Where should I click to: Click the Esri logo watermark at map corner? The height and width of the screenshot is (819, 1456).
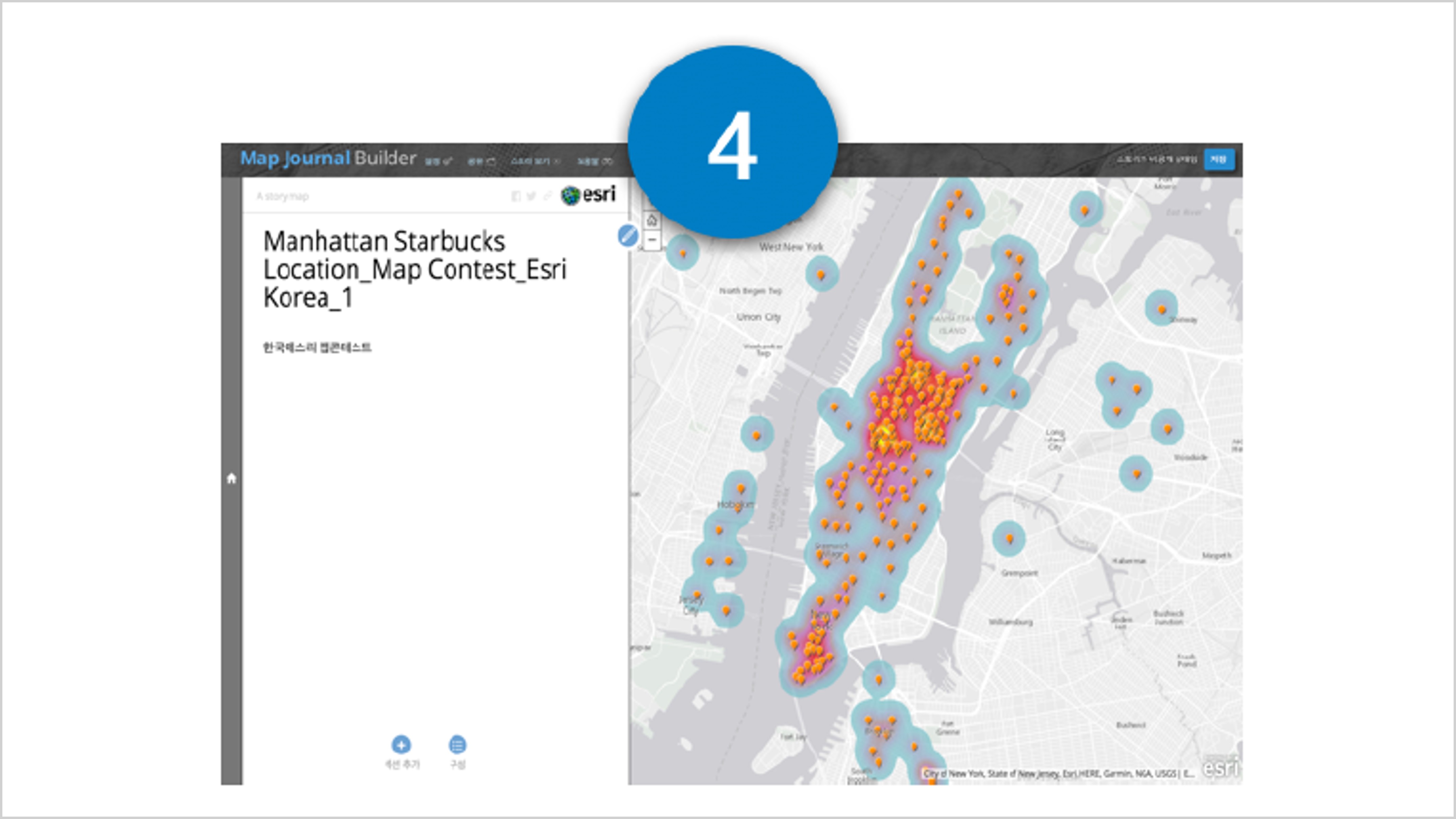click(1220, 767)
